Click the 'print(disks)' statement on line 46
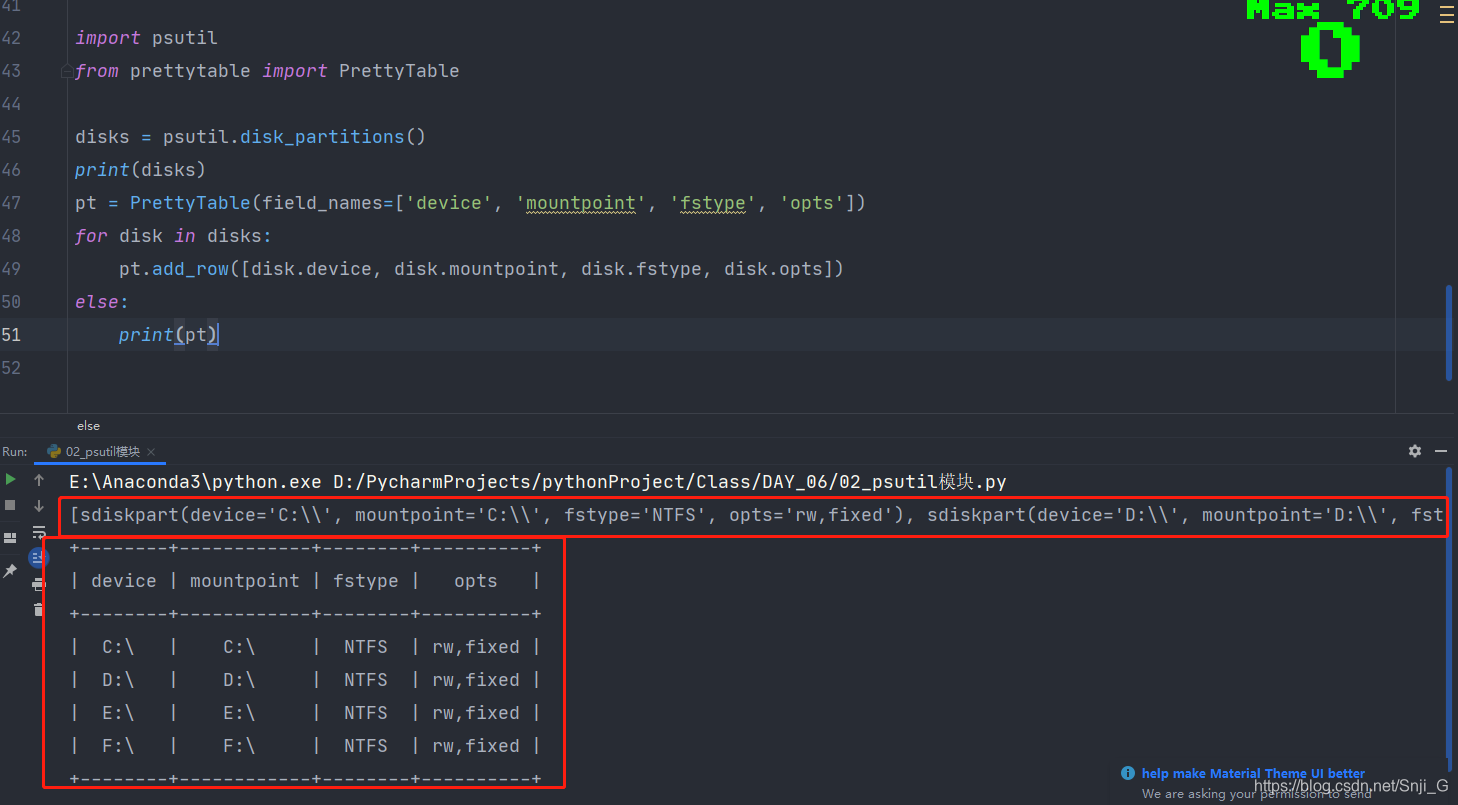Viewport: 1458px width, 805px height. click(x=140, y=170)
